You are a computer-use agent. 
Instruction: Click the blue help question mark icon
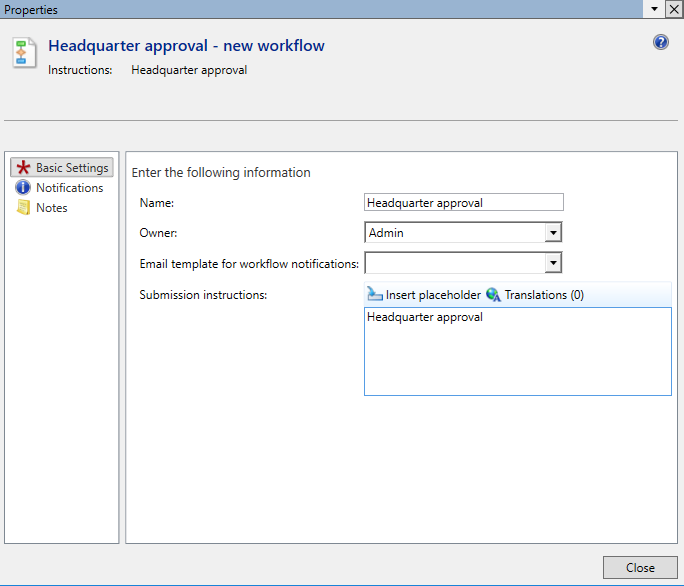661,42
